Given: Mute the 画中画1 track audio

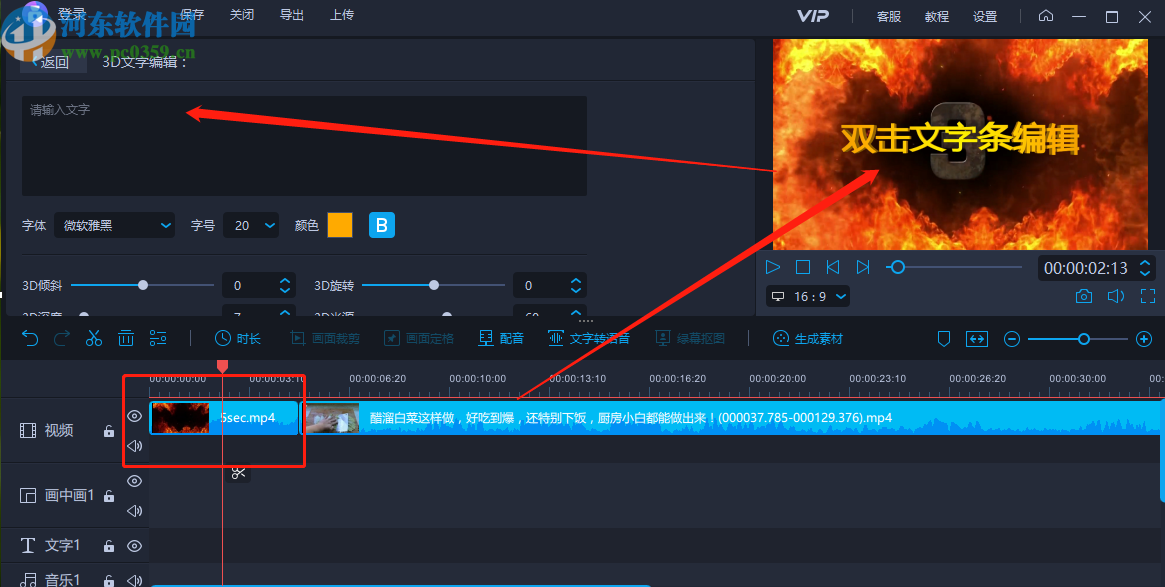Looking at the screenshot, I should [134, 510].
